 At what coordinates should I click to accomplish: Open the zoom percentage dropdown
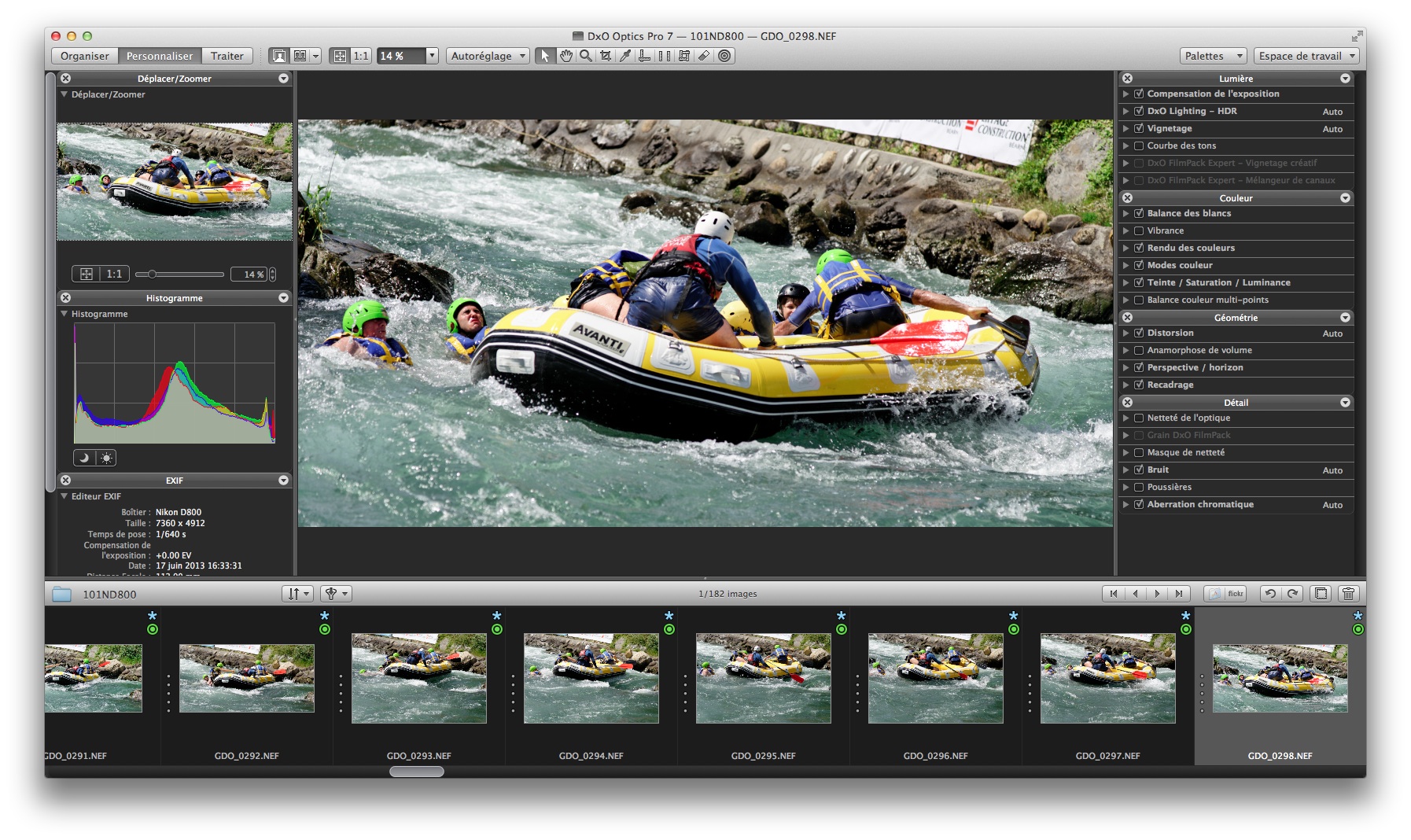[432, 56]
